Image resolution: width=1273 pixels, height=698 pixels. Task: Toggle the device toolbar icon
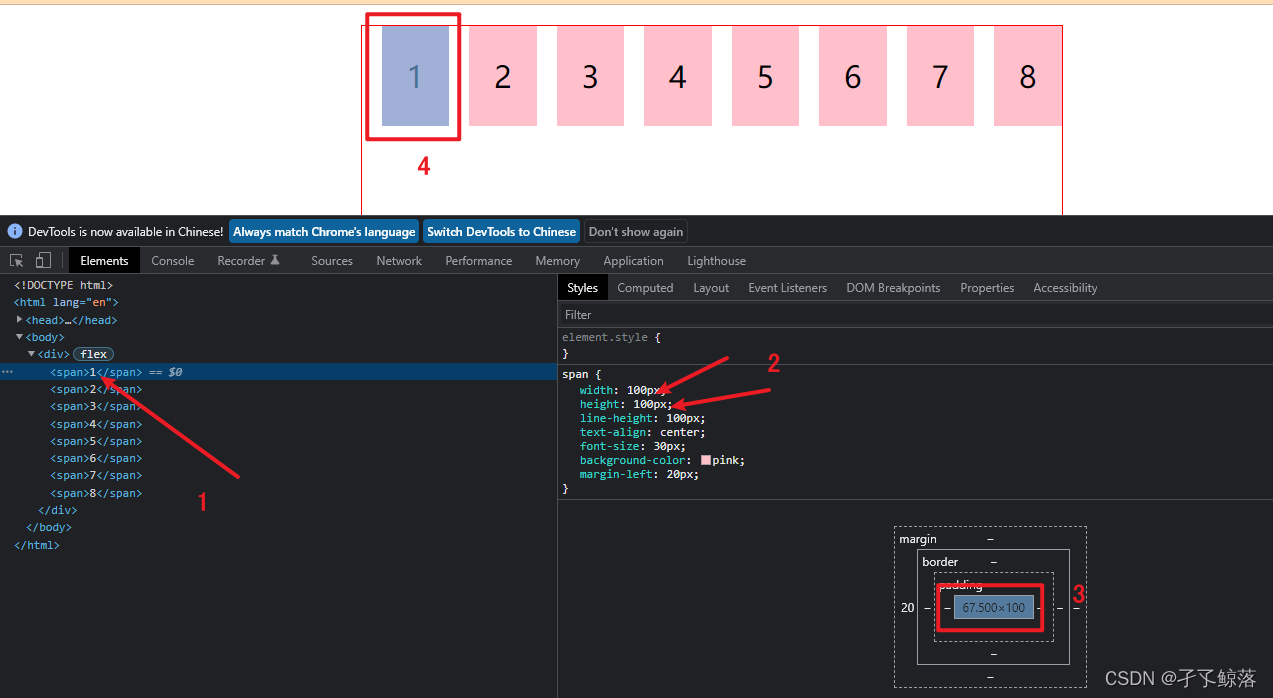click(43, 260)
